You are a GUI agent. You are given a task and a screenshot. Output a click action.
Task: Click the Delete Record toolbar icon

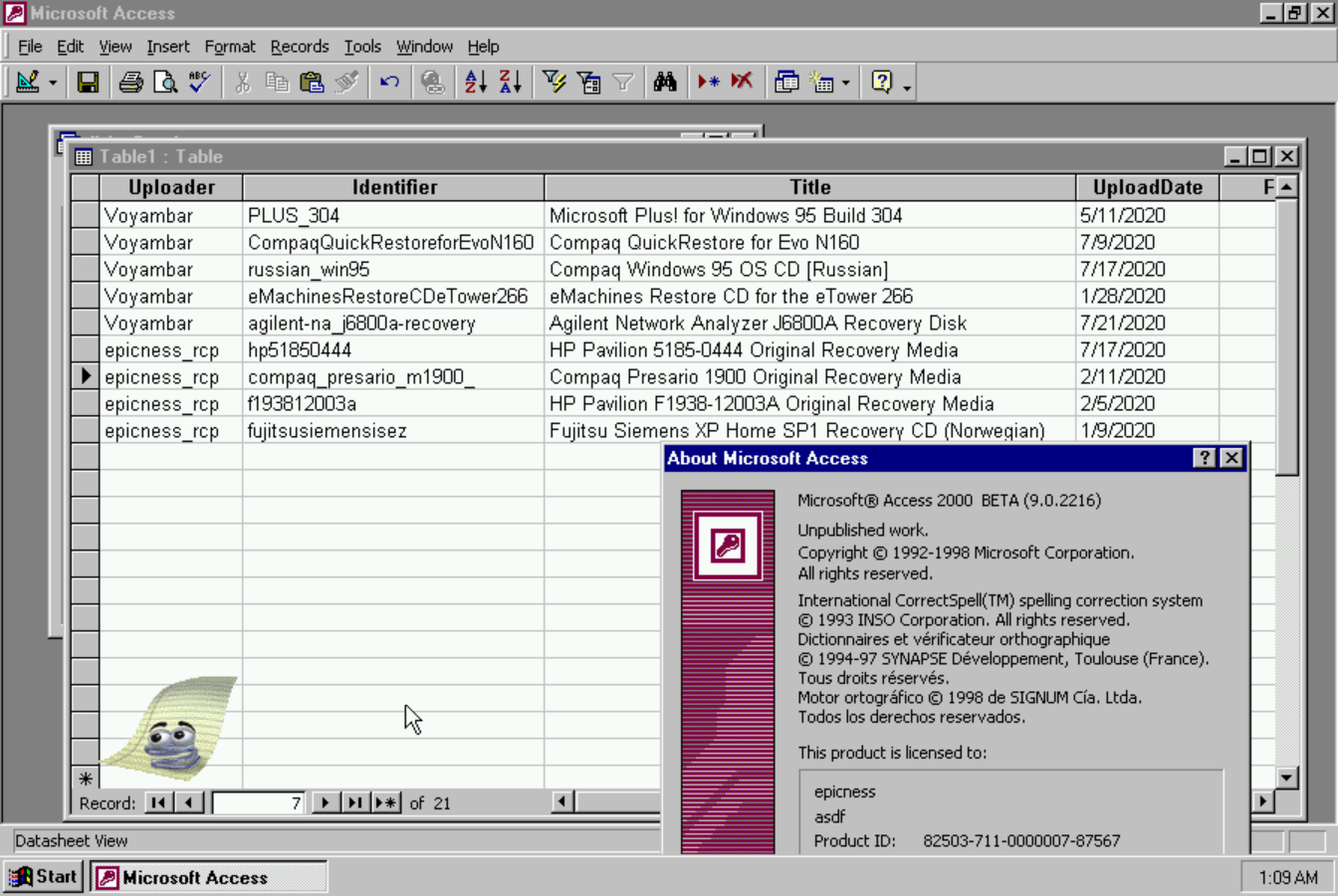(742, 82)
